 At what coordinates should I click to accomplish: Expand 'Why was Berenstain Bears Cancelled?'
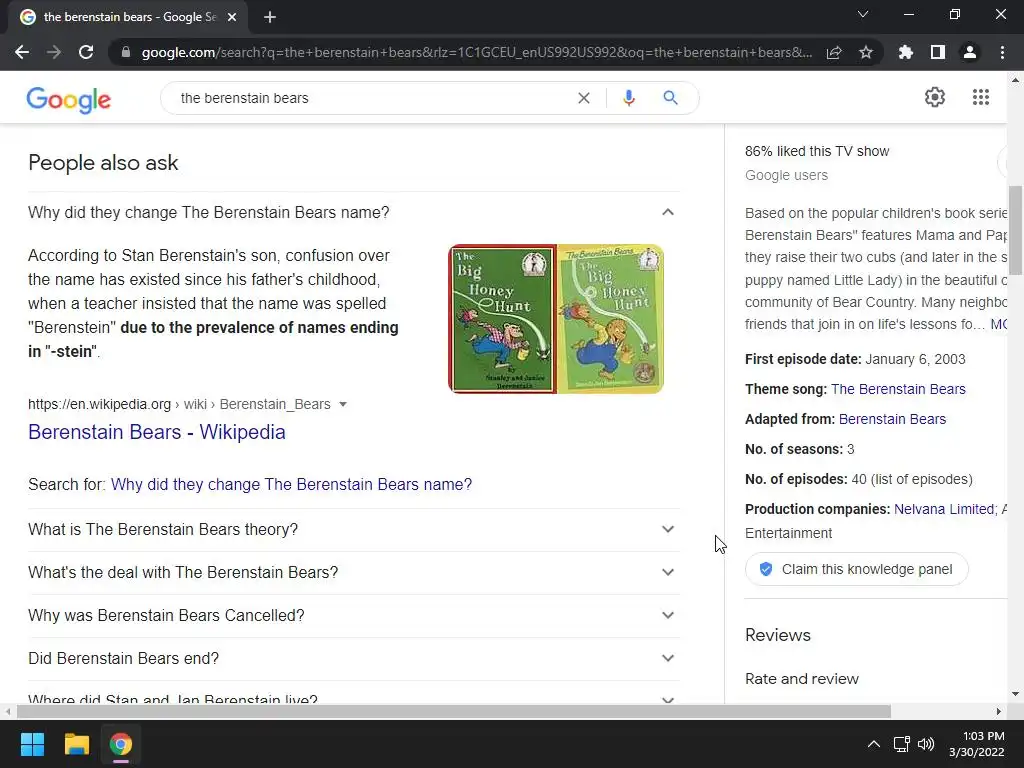click(354, 616)
